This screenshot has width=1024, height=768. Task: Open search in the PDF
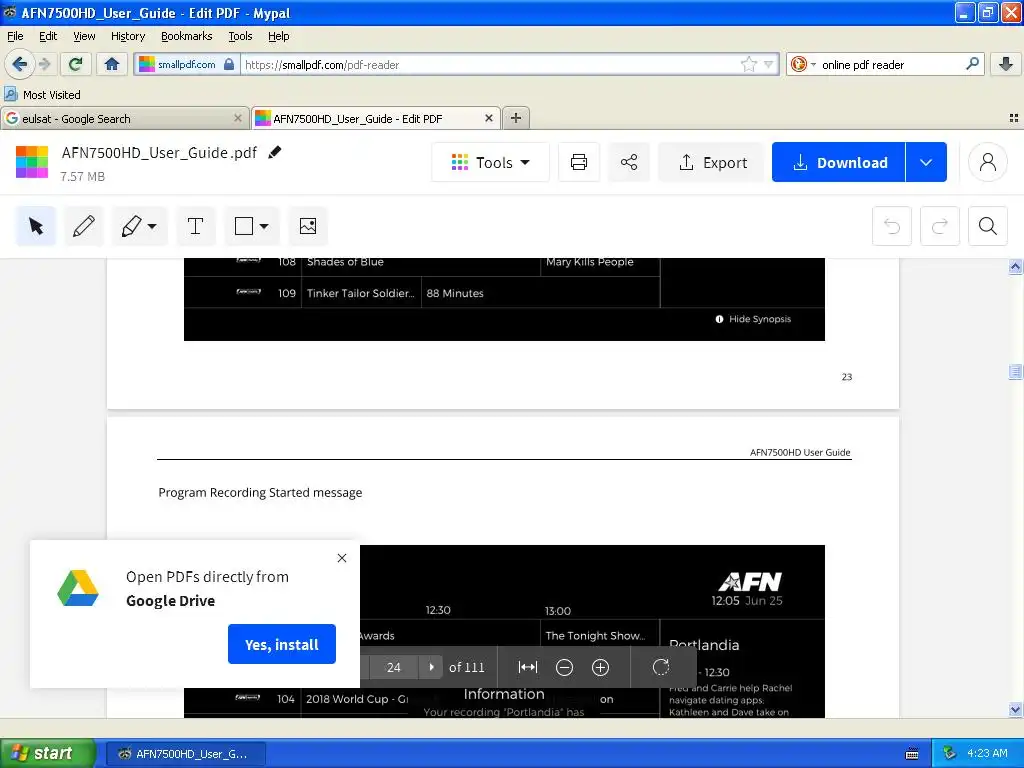pyautogui.click(x=987, y=227)
